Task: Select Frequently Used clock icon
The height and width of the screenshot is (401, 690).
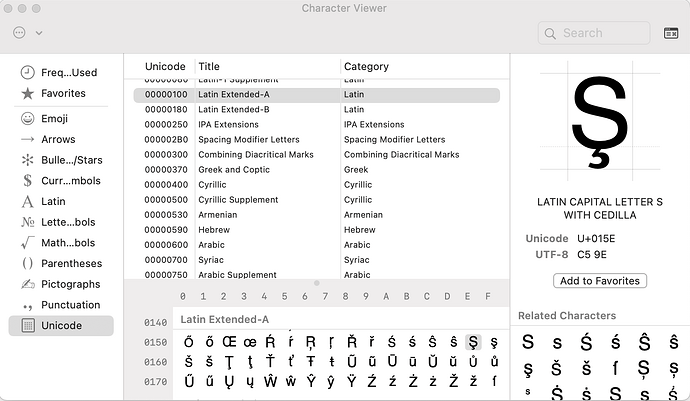Action: coord(27,73)
